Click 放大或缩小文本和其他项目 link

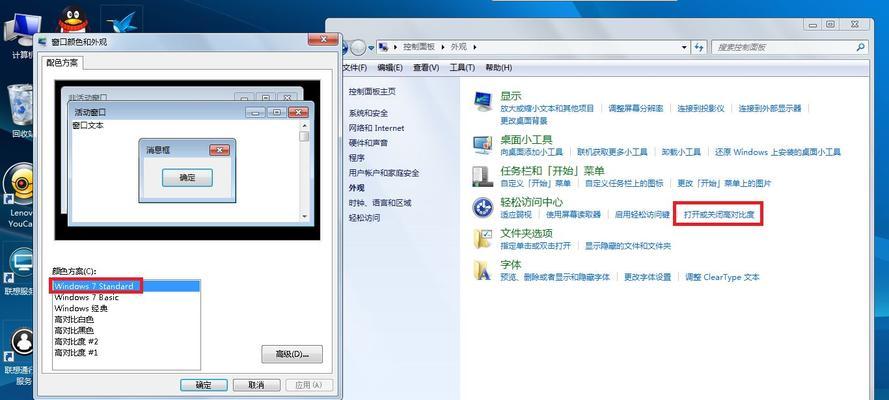[x=547, y=108]
